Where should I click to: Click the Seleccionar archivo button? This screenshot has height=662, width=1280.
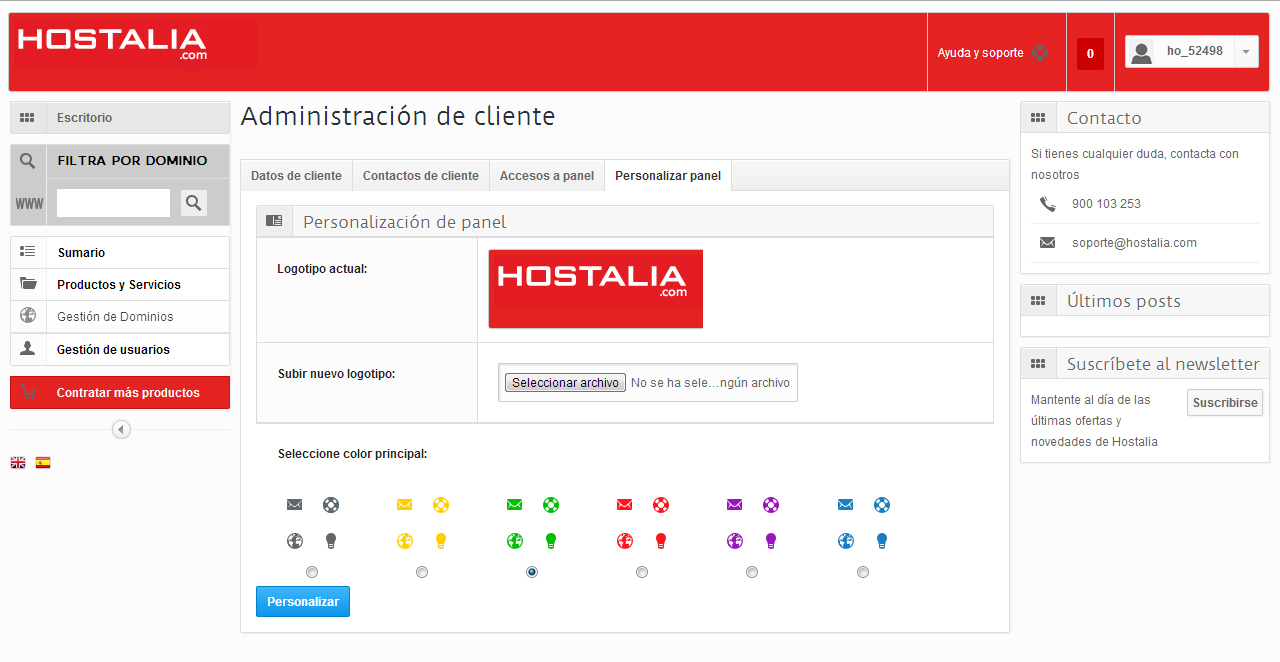[x=565, y=383]
